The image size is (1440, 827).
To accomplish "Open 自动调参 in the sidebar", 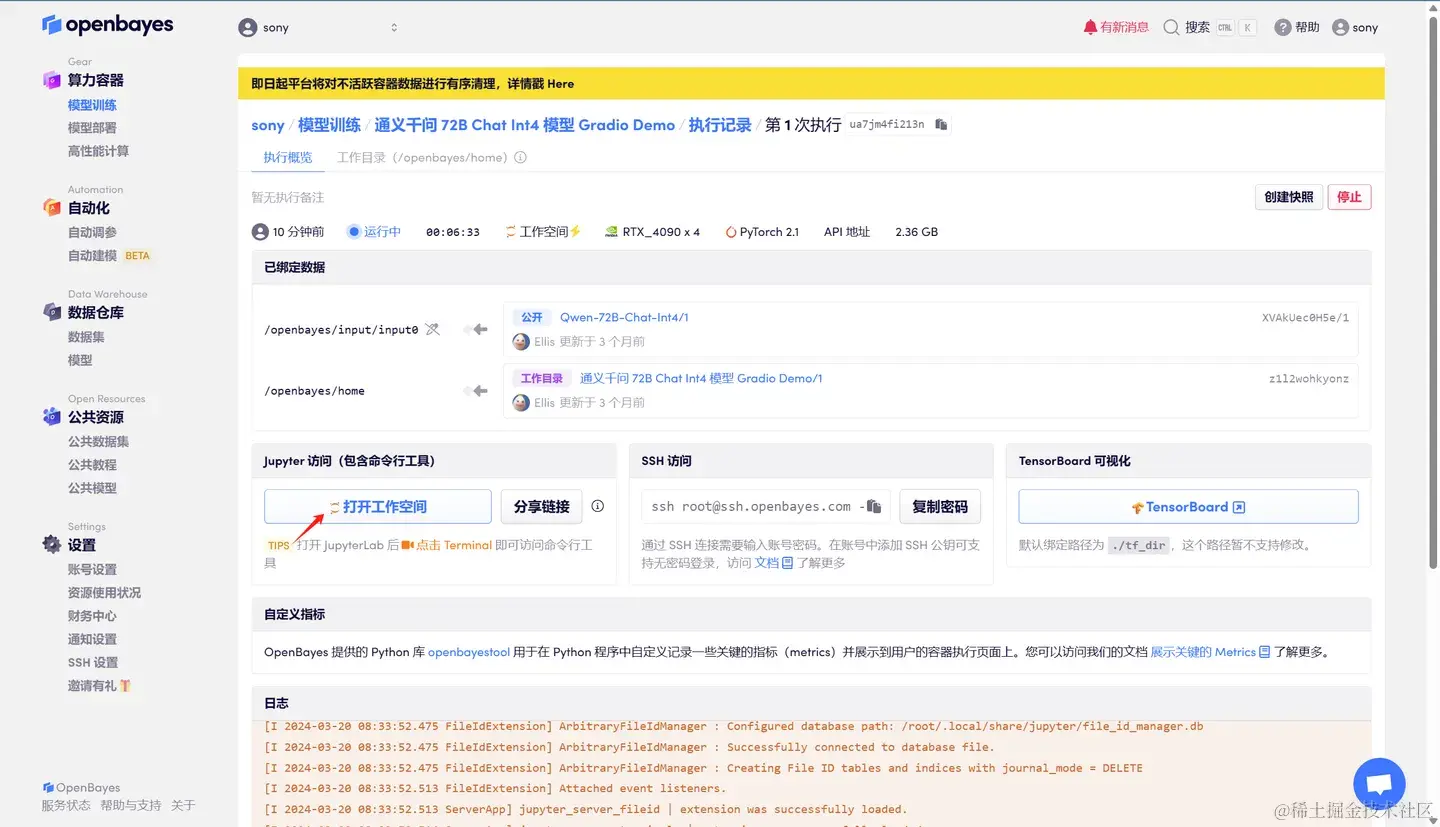I will point(92,232).
